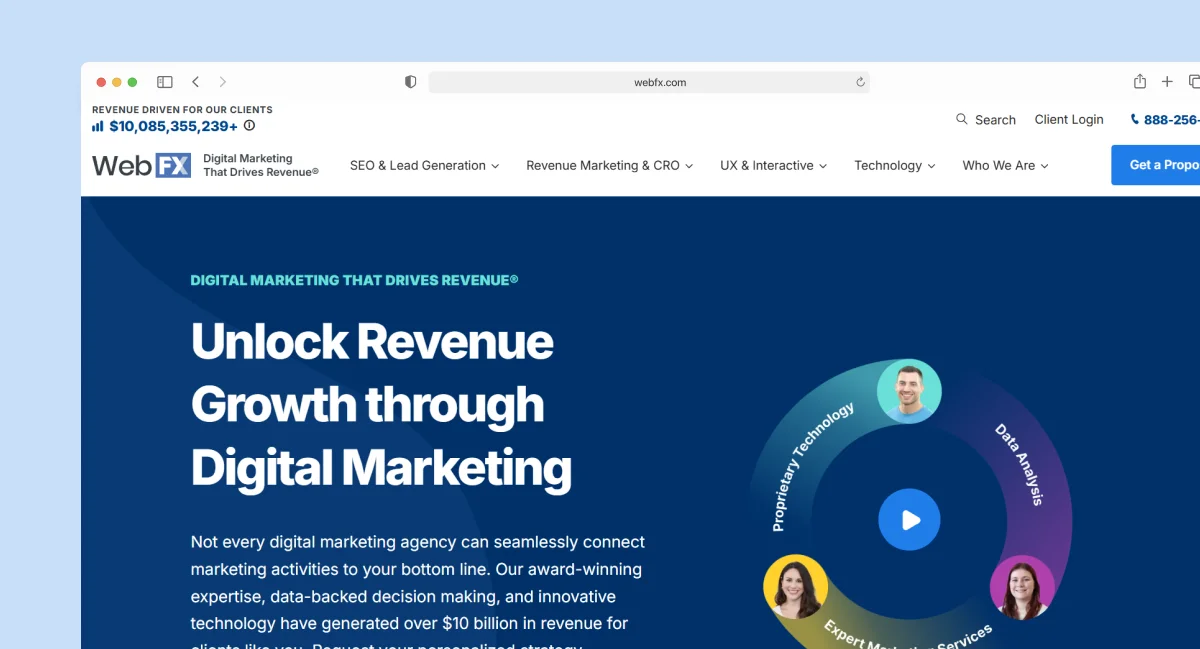The height and width of the screenshot is (649, 1200).
Task: Go forward with the browser forward arrow
Action: coord(223,82)
